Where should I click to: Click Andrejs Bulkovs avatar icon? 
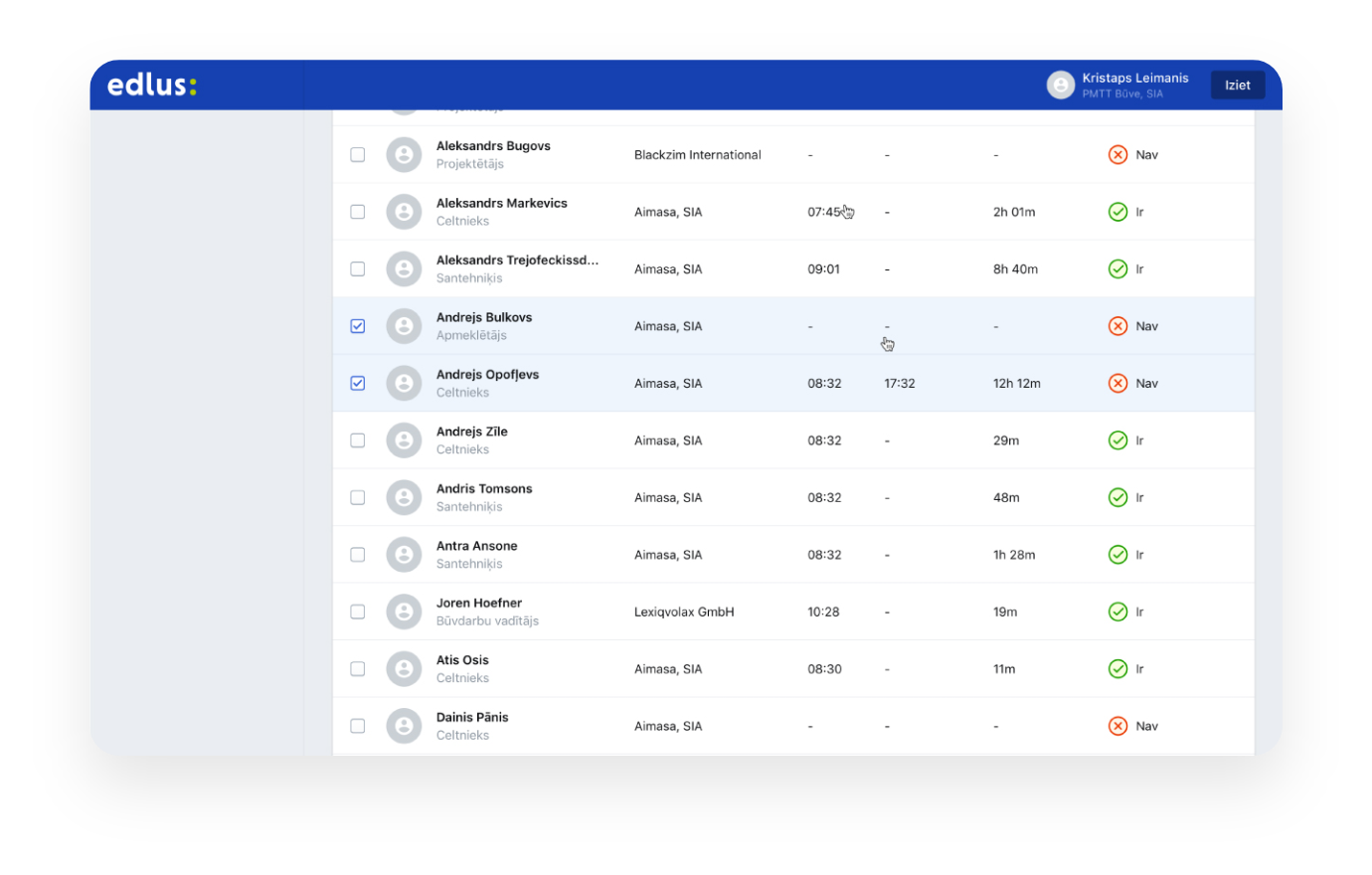point(404,326)
